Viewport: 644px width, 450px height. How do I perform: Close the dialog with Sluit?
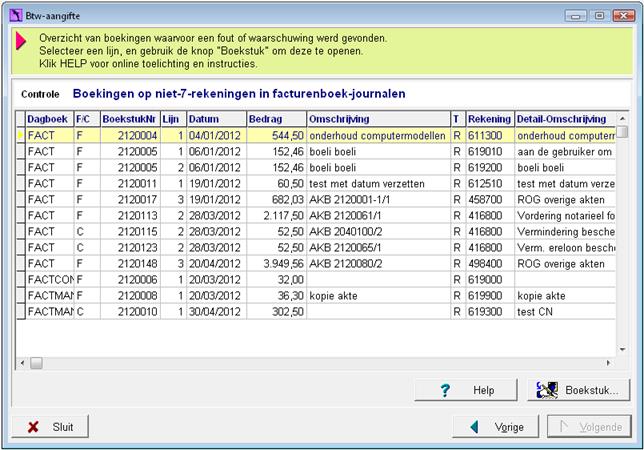50,427
